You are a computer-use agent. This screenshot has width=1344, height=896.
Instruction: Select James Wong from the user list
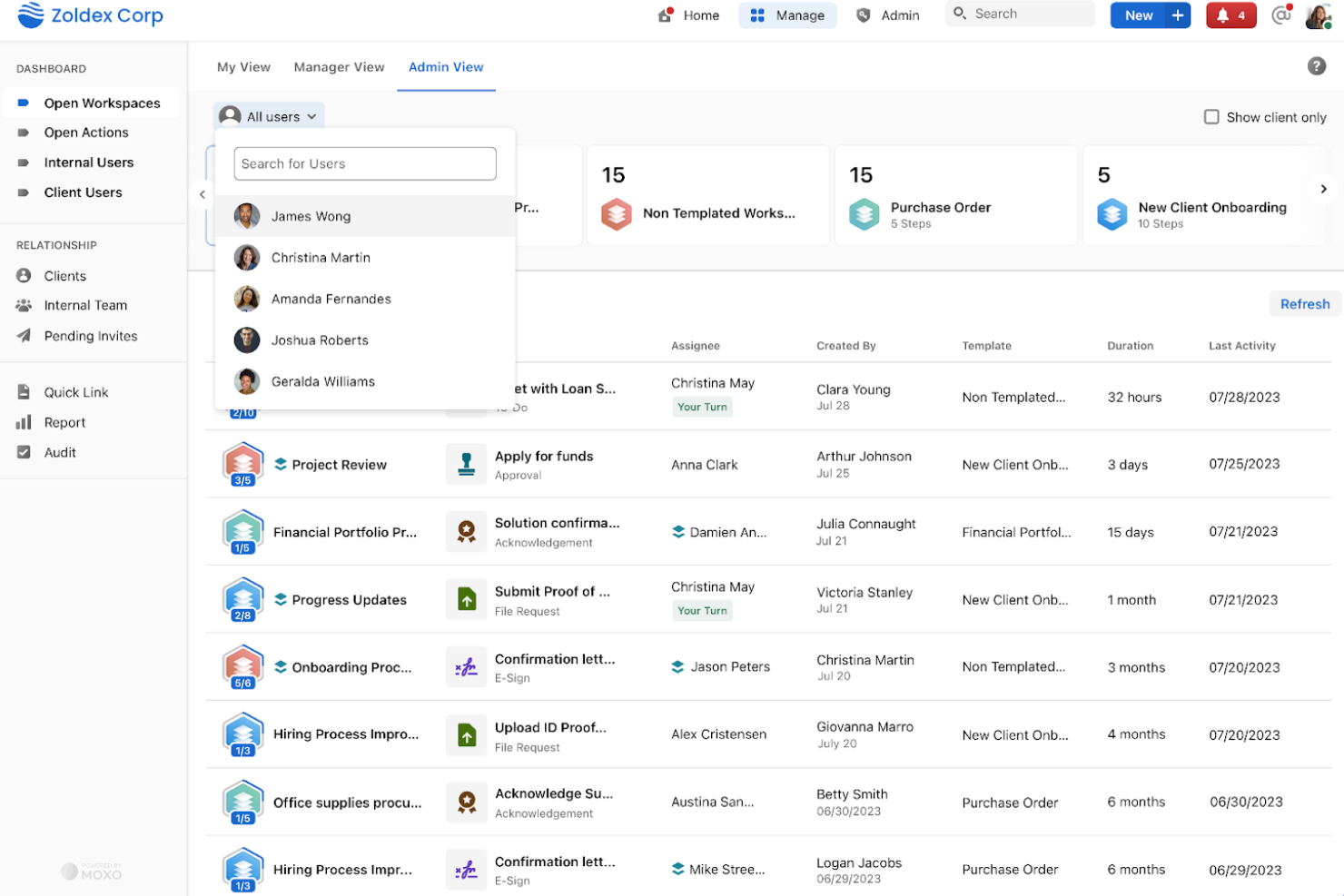tap(310, 216)
